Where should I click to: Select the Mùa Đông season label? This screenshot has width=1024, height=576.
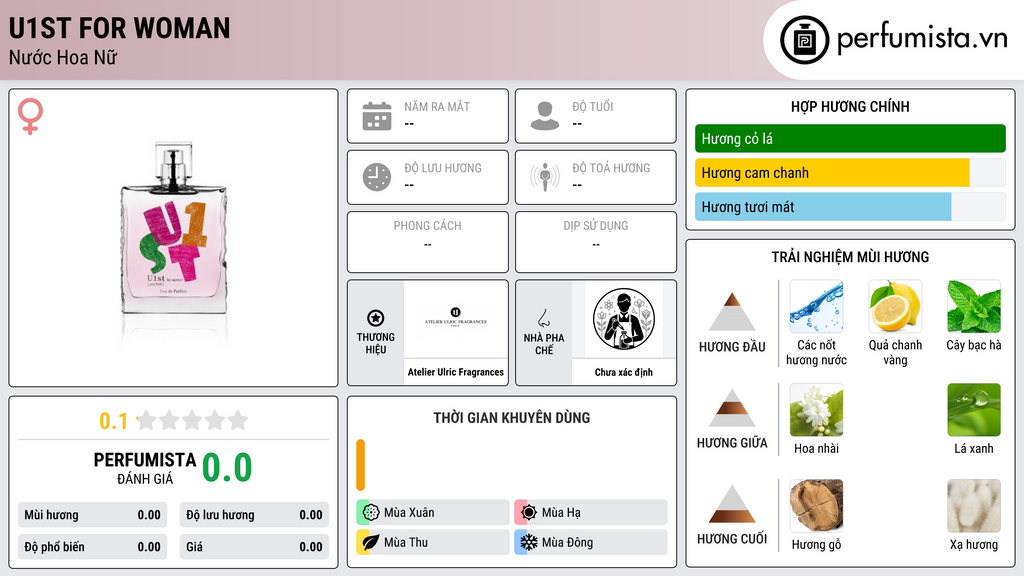(568, 542)
